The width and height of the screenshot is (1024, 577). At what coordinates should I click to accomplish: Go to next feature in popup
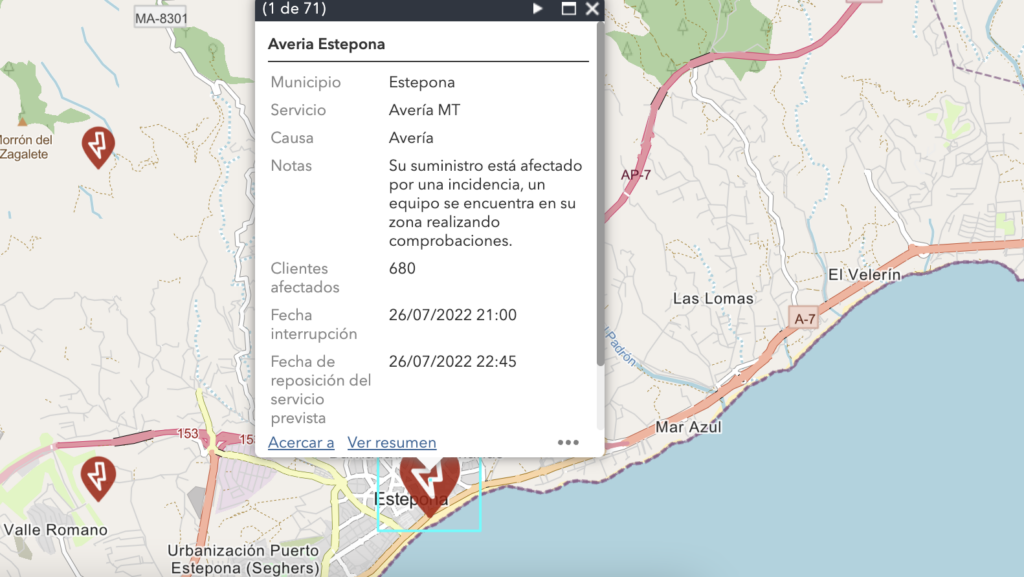(537, 8)
